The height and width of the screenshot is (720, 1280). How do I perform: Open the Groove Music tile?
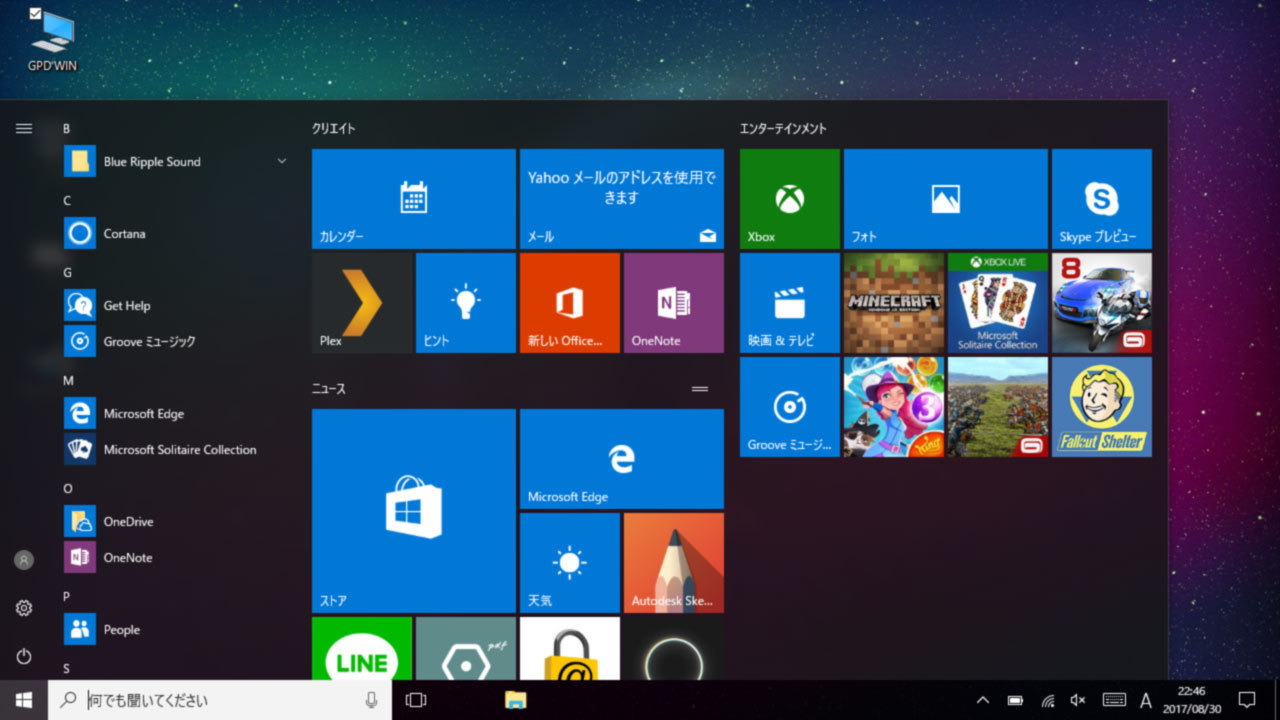789,407
